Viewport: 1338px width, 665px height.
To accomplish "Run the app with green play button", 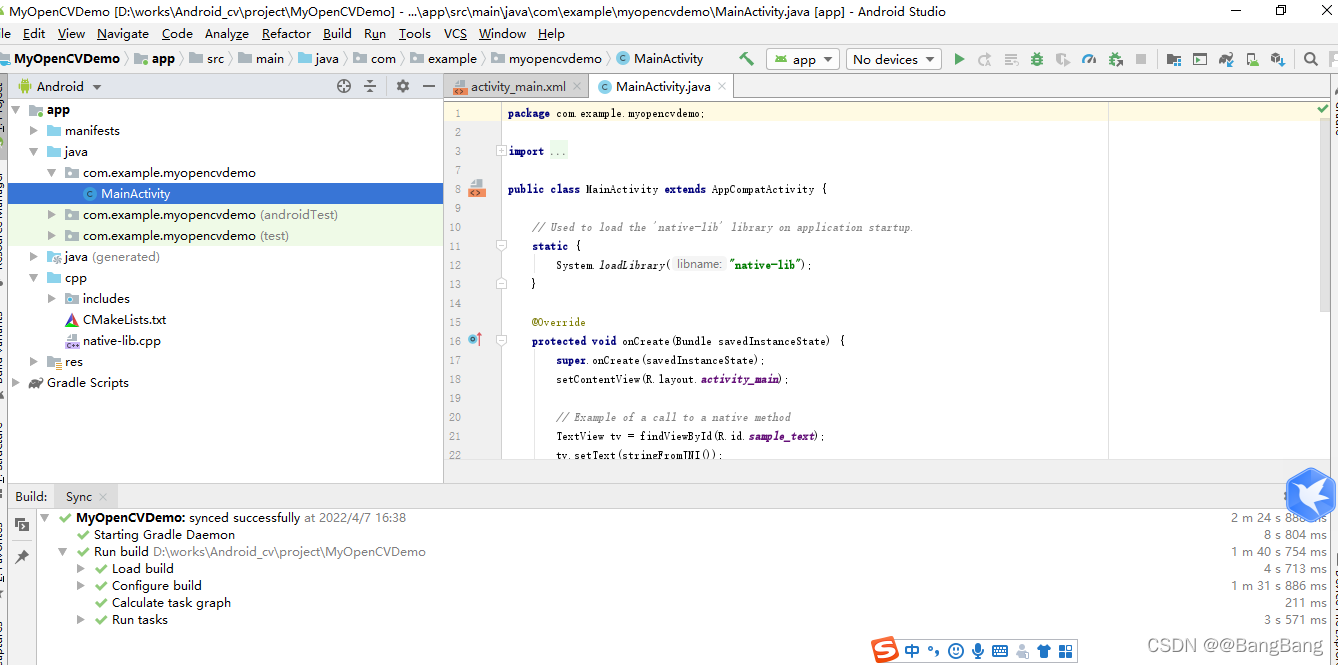I will pyautogui.click(x=959, y=59).
